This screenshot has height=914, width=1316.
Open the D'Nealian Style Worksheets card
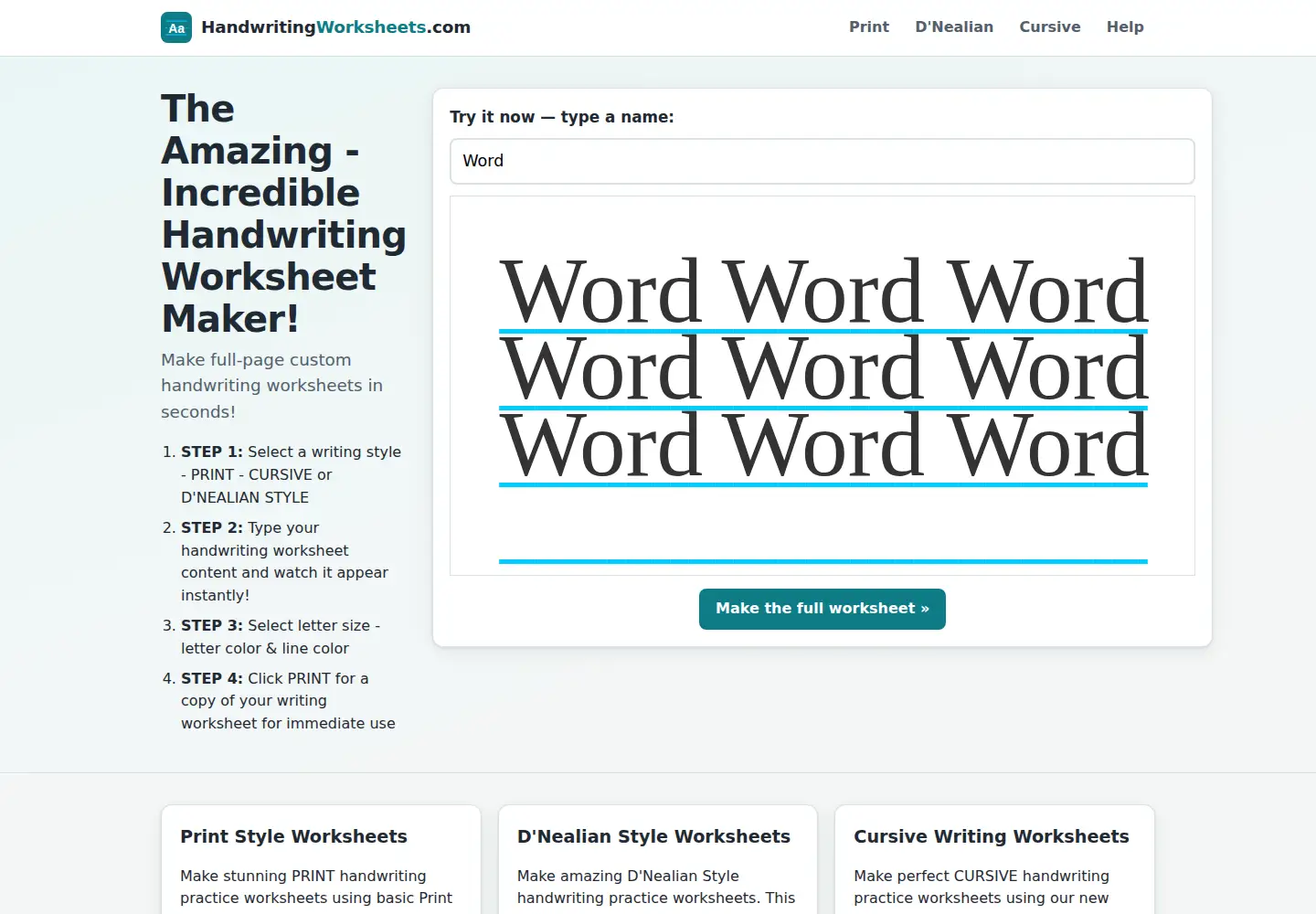coord(658,859)
